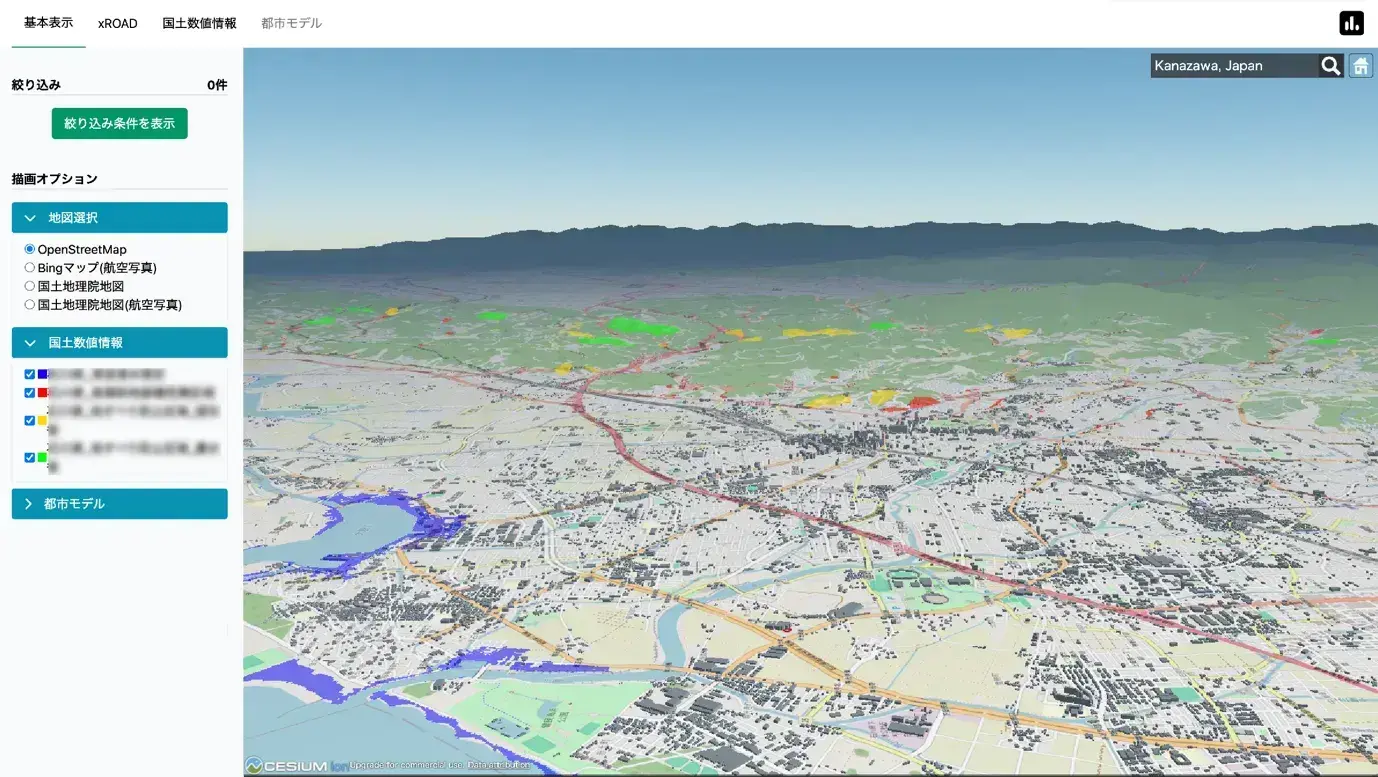Hide the green layer via checkbox
Viewport: 1378px width, 777px height.
pos(30,457)
